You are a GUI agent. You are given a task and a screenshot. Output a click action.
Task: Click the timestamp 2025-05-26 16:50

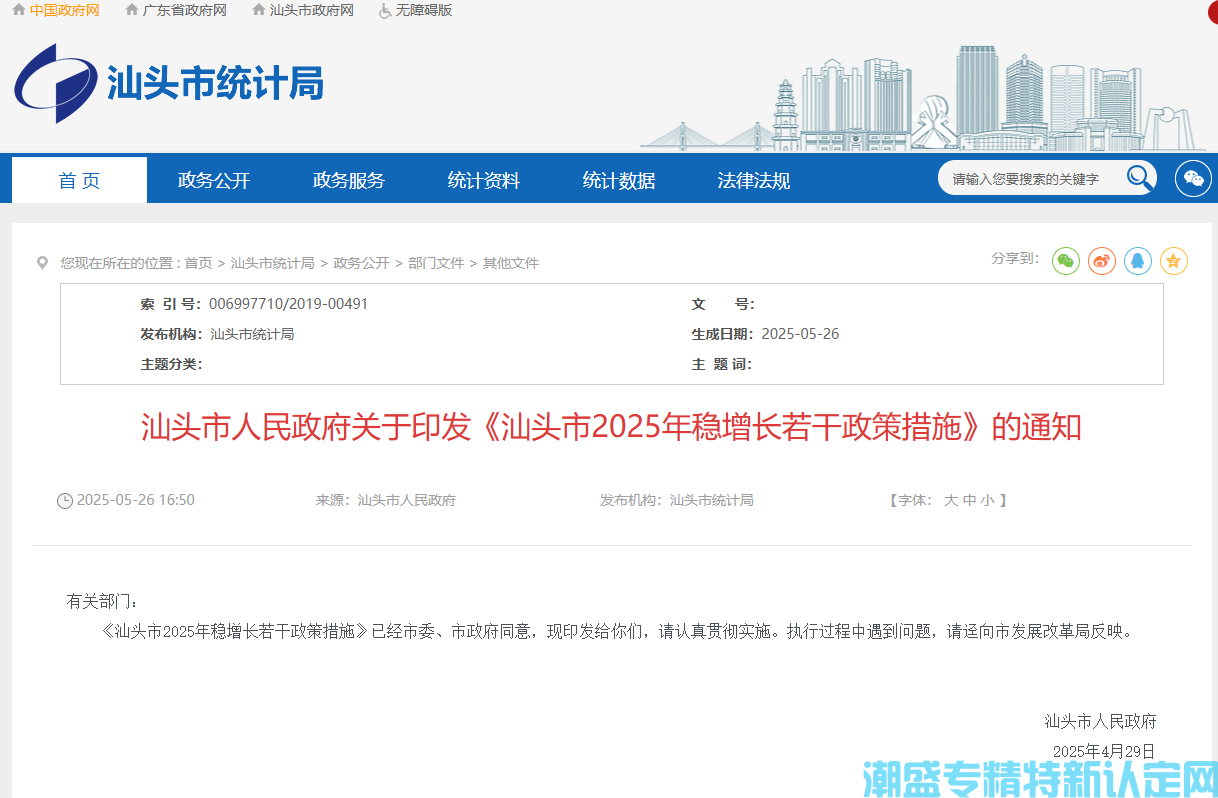coord(136,500)
